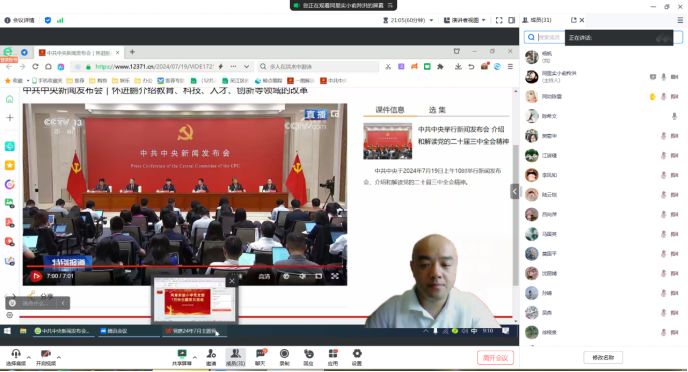Open the browser hamburger menu

click(510, 67)
